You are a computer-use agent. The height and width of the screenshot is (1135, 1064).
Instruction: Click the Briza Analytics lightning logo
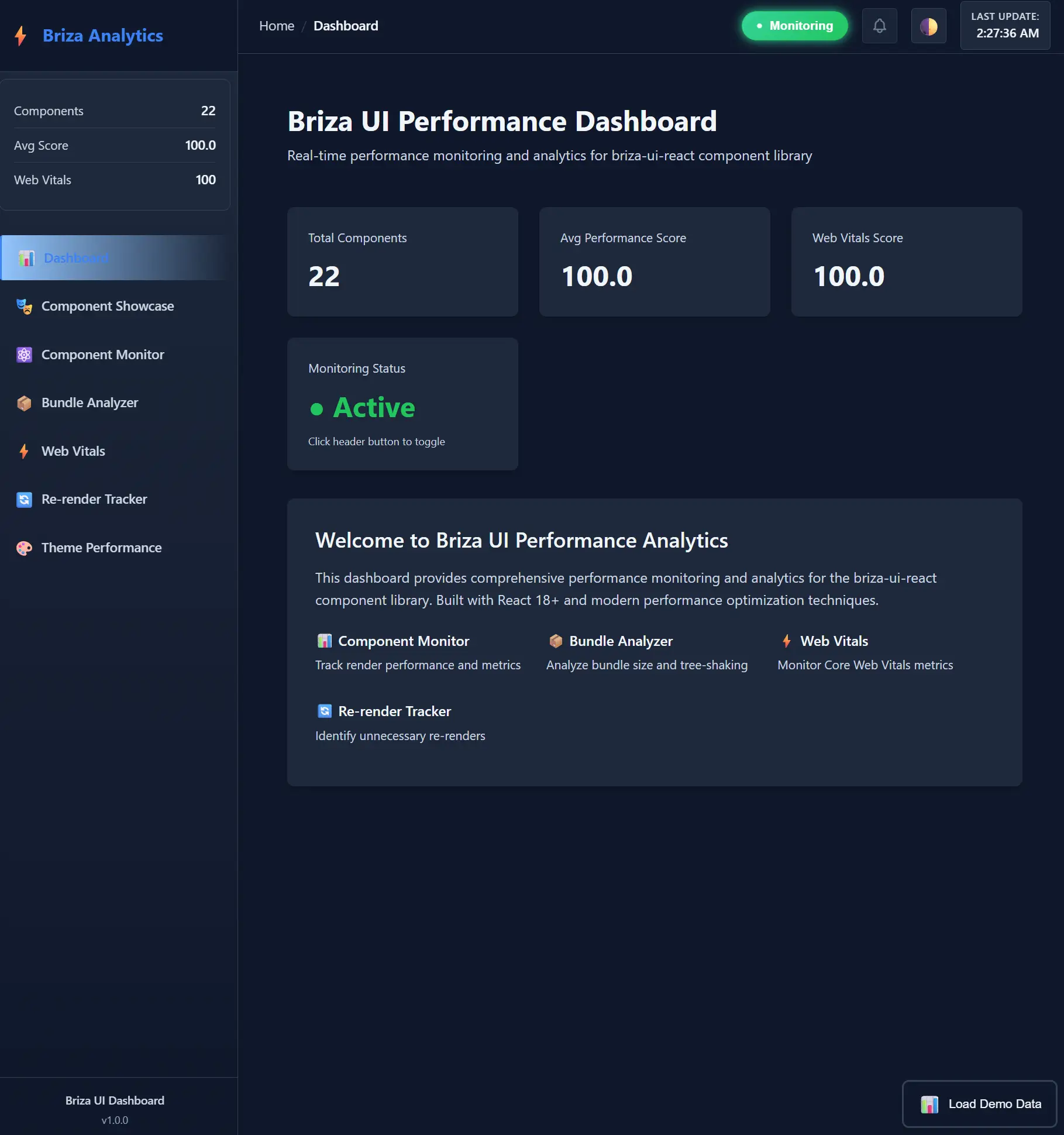(x=21, y=35)
